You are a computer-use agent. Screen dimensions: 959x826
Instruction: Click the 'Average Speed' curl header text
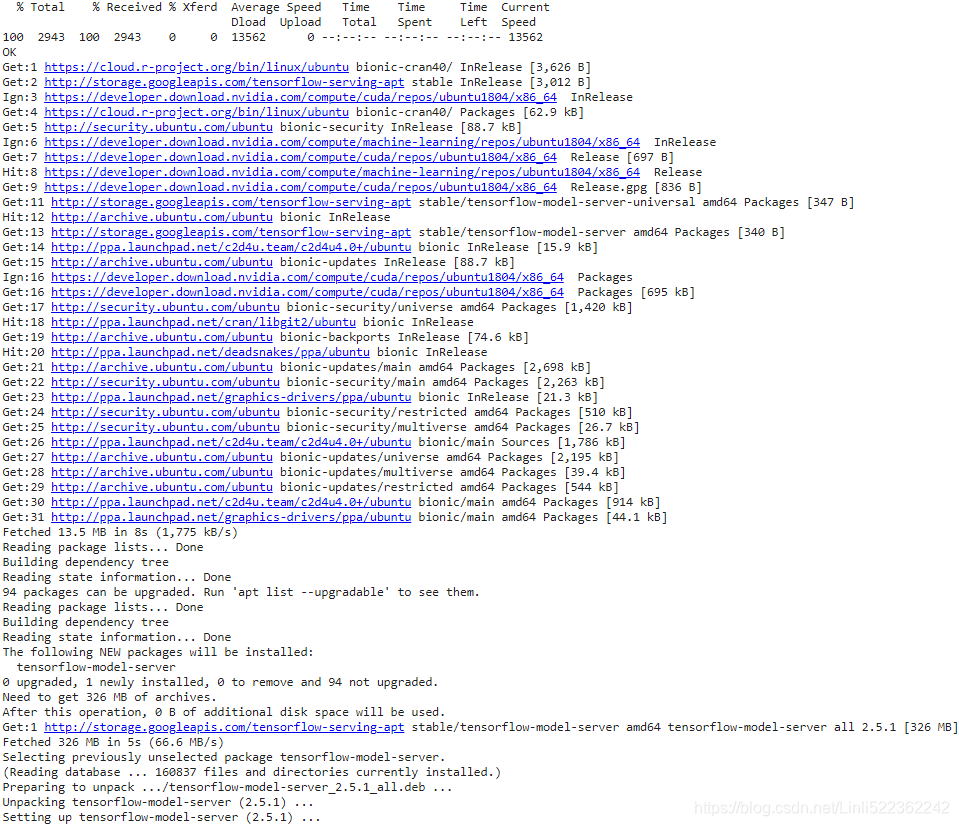pyautogui.click(x=276, y=7)
